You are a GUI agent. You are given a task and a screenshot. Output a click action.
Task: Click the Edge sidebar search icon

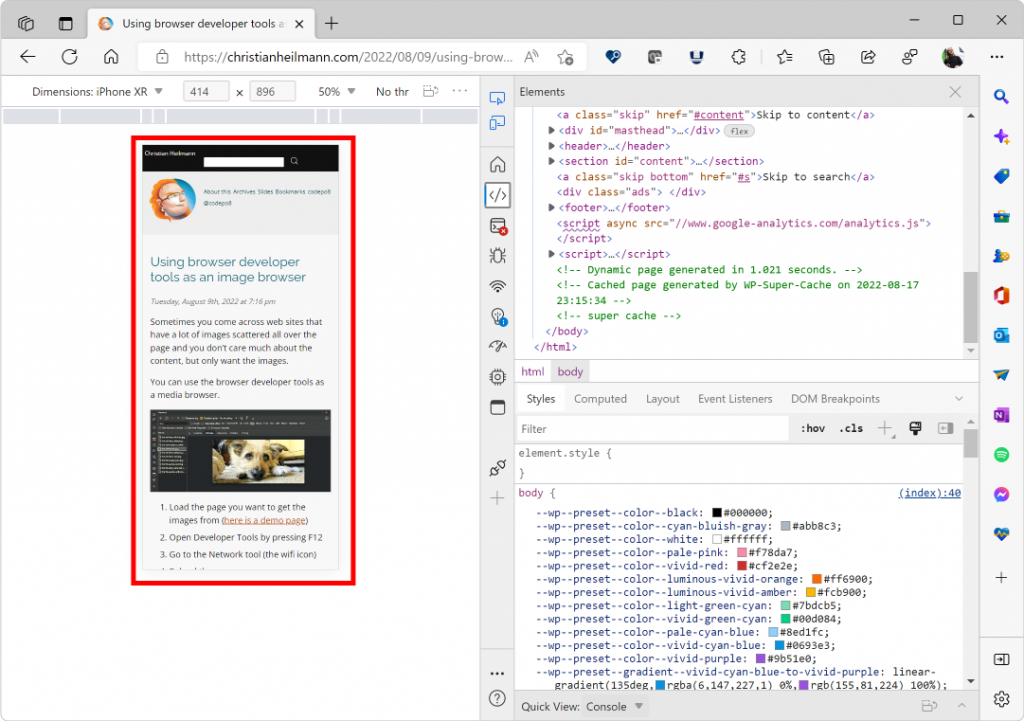pos(1001,97)
